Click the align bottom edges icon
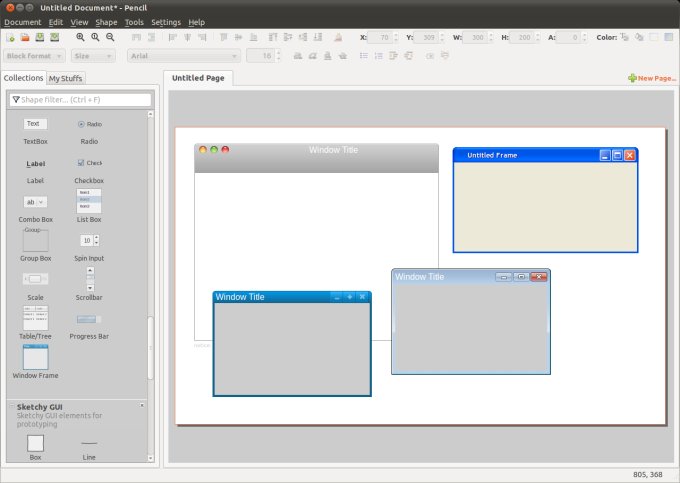 (254, 38)
